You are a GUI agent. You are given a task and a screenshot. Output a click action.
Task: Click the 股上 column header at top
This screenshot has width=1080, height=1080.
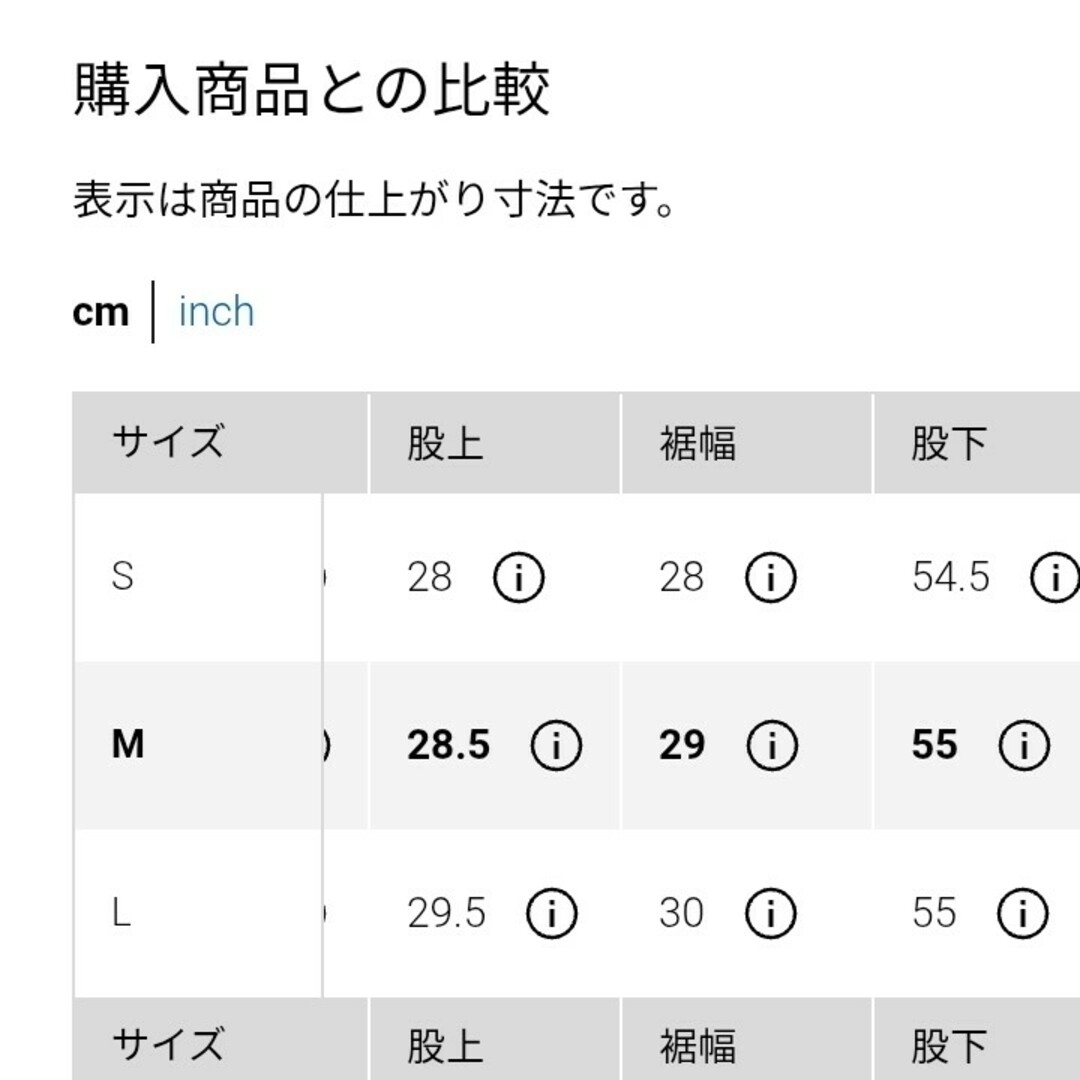[x=445, y=443]
